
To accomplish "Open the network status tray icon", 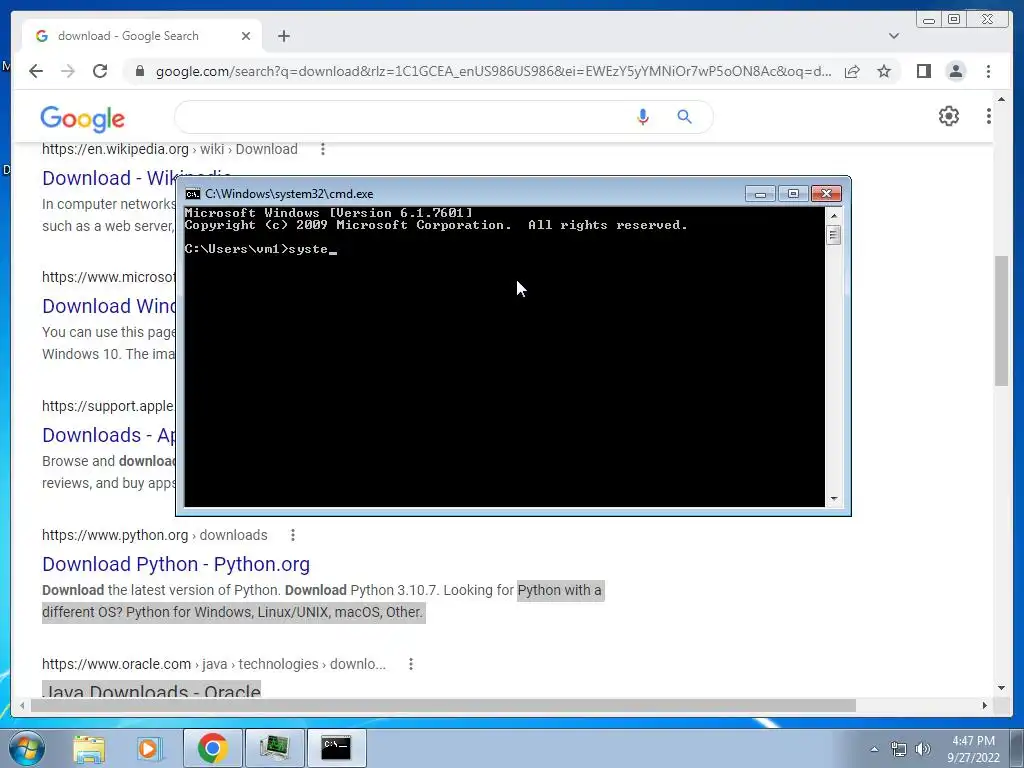I will click(899, 749).
